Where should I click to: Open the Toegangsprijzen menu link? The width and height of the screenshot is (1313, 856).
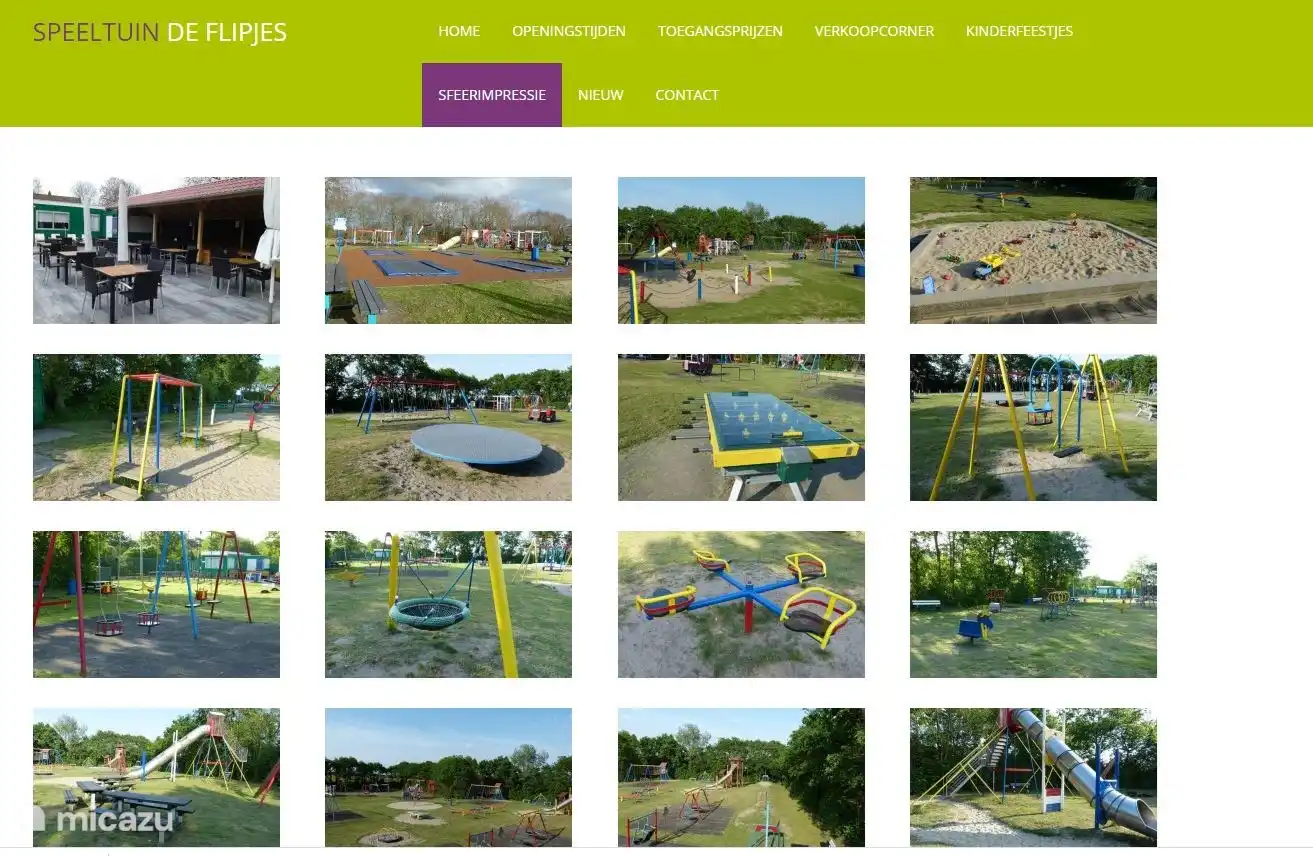tap(720, 31)
